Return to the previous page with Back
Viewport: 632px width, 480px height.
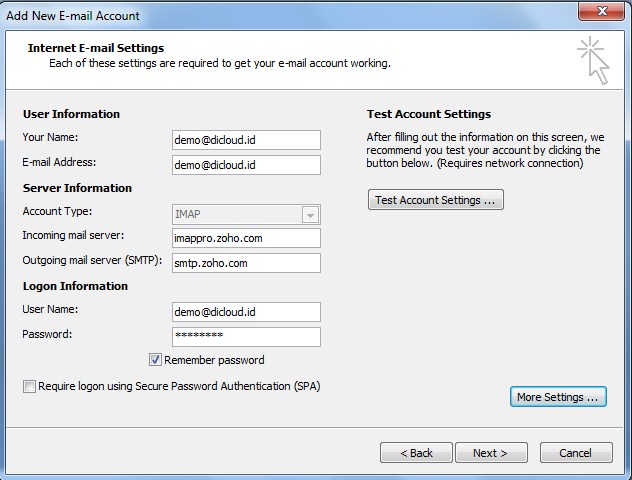point(416,453)
